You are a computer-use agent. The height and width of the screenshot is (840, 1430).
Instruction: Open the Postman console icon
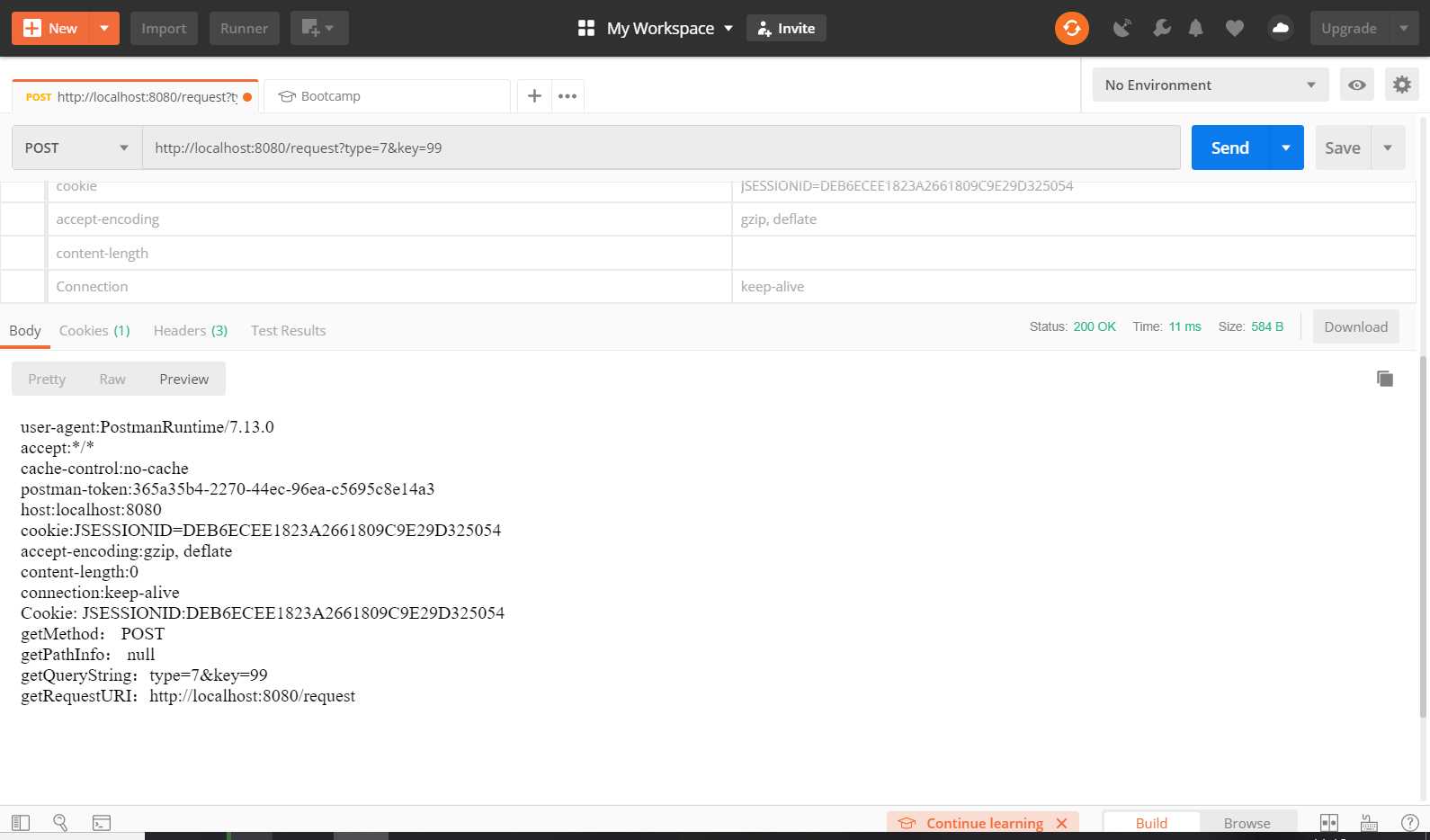coord(102,822)
